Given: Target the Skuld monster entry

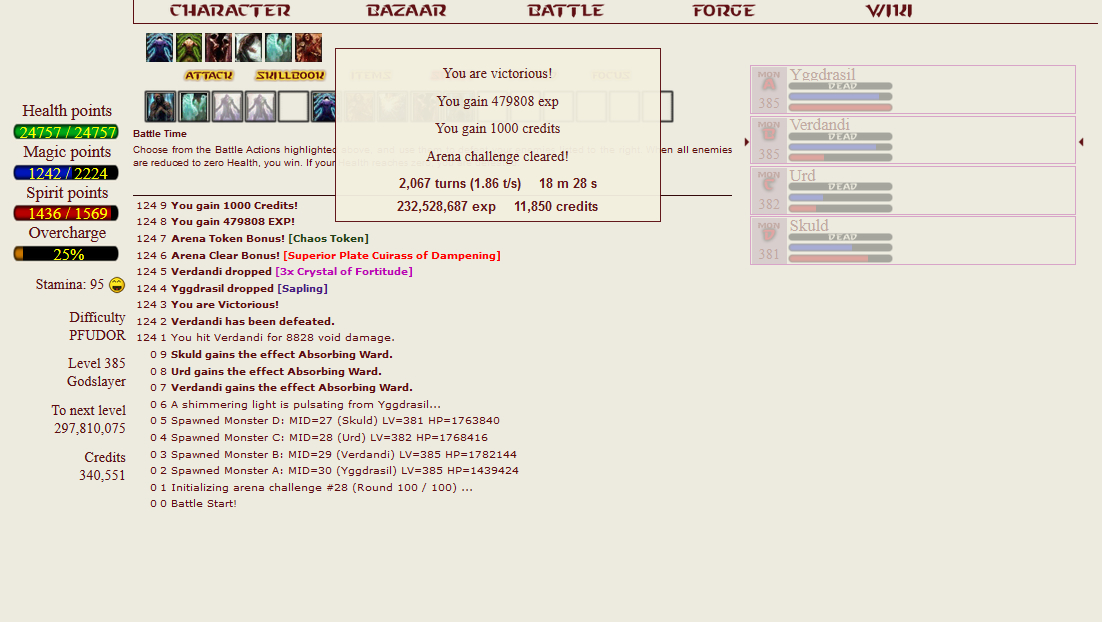Looking at the screenshot, I should (913, 240).
